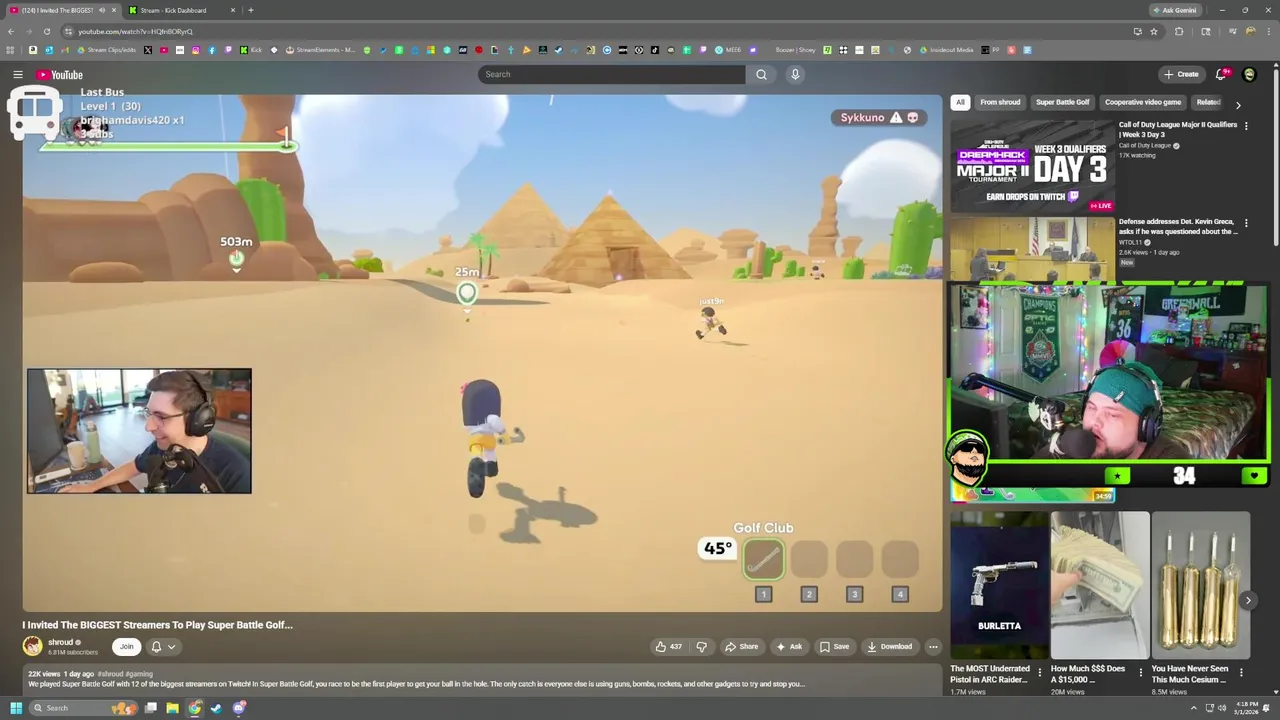Bookmark this page with the star icon
Image resolution: width=1280 pixels, height=720 pixels.
coord(1154,31)
